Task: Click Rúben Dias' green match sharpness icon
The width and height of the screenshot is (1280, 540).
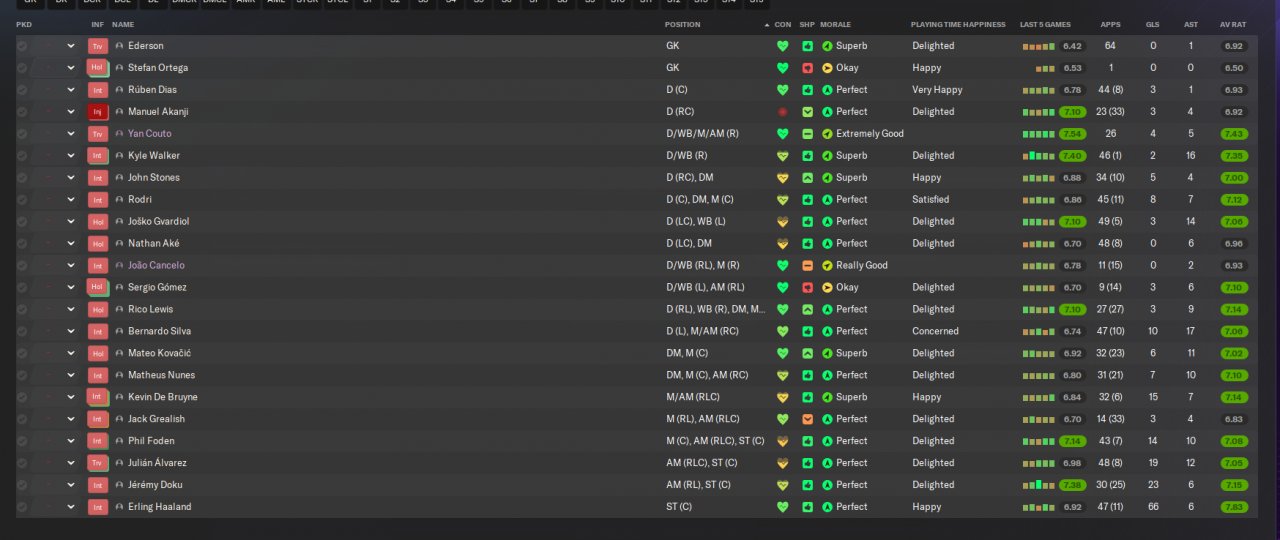Action: [x=807, y=90]
